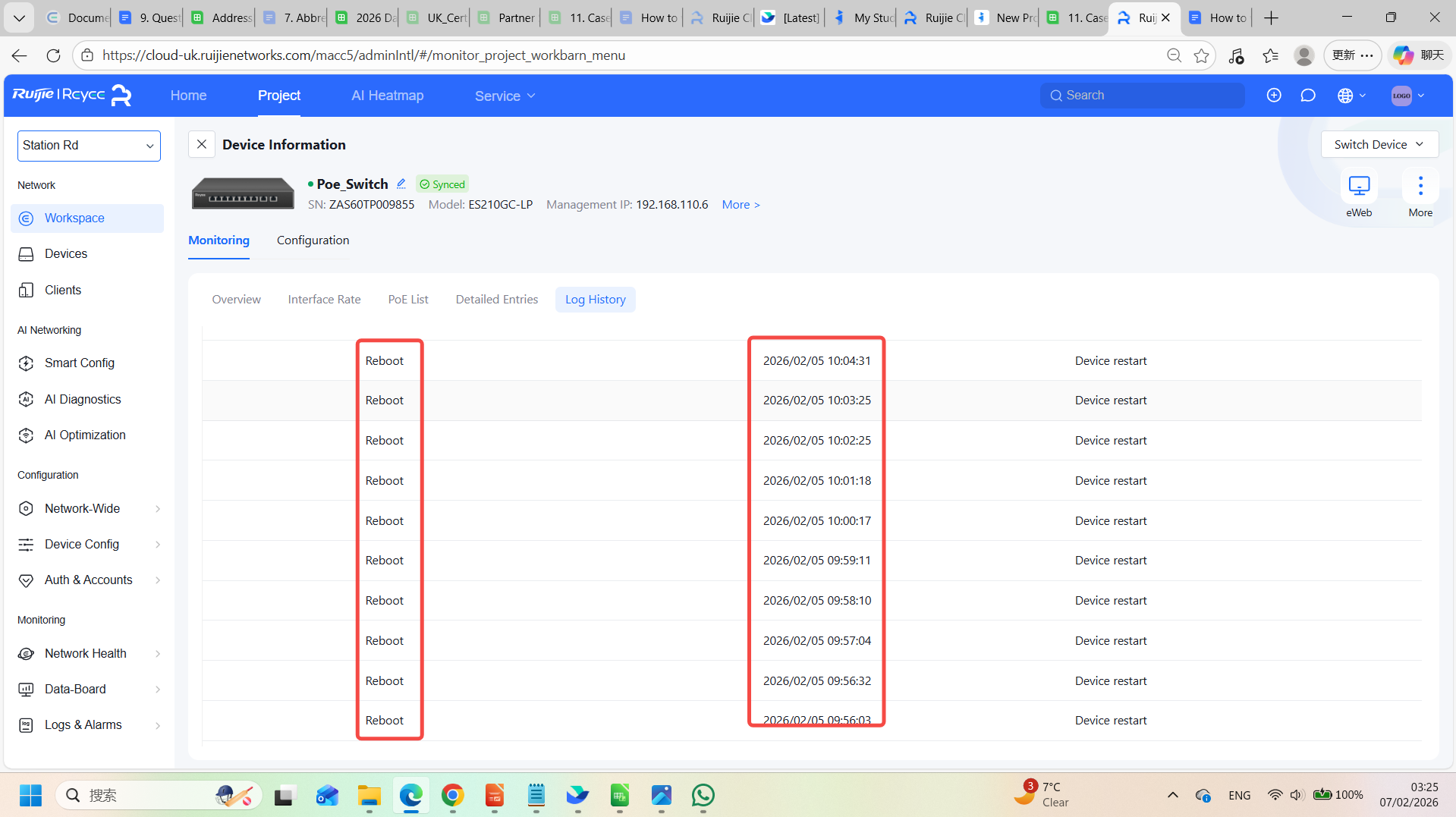
Task: Click the pencil icon beside Poe_Switch
Action: 401,184
